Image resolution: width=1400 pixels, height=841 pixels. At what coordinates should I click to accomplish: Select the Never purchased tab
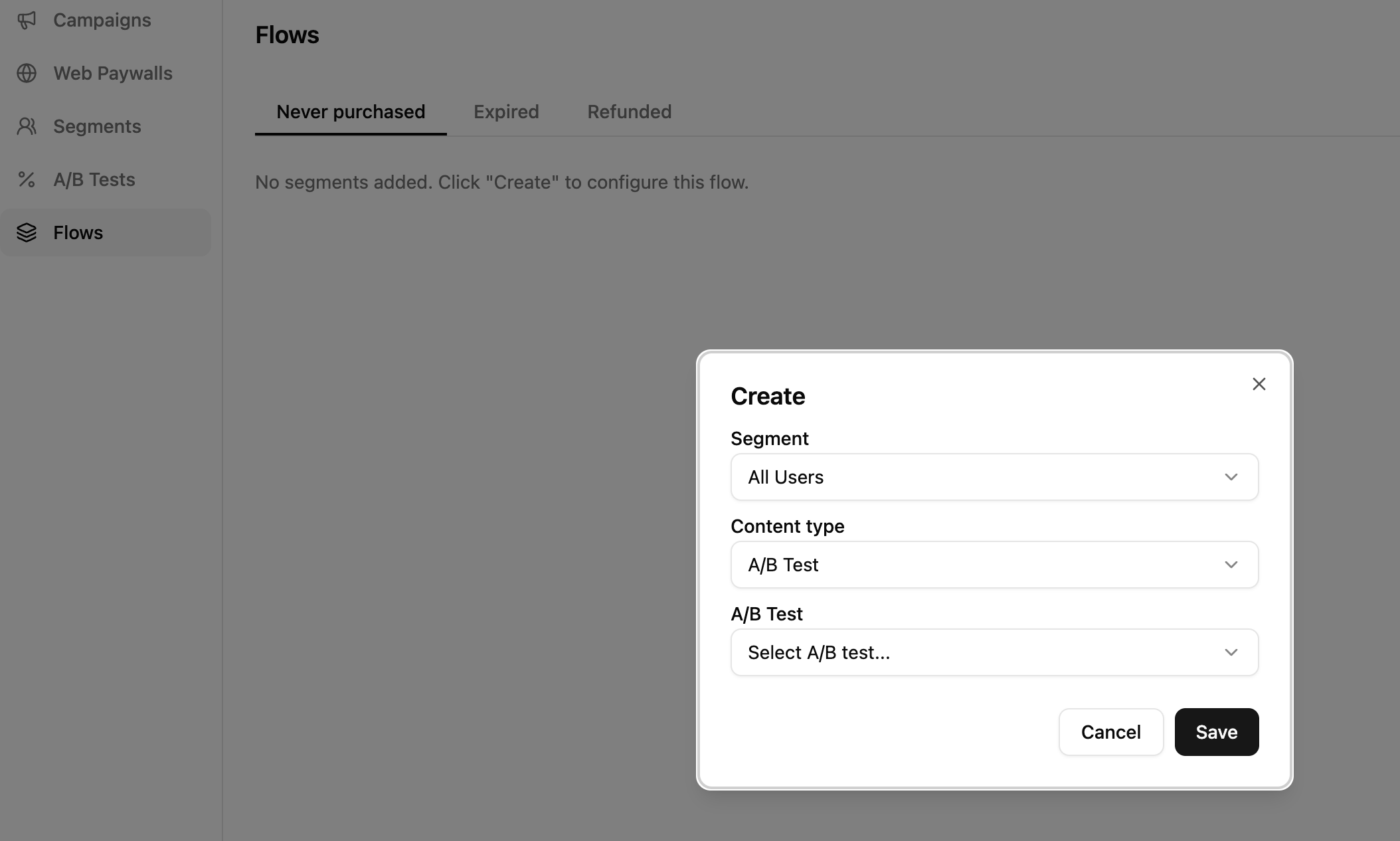(x=351, y=112)
